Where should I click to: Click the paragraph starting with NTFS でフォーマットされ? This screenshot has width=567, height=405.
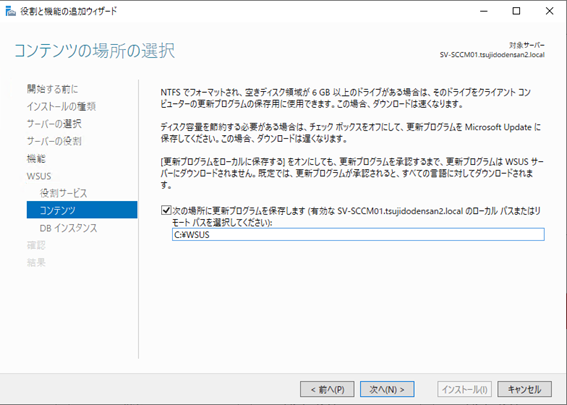345,98
